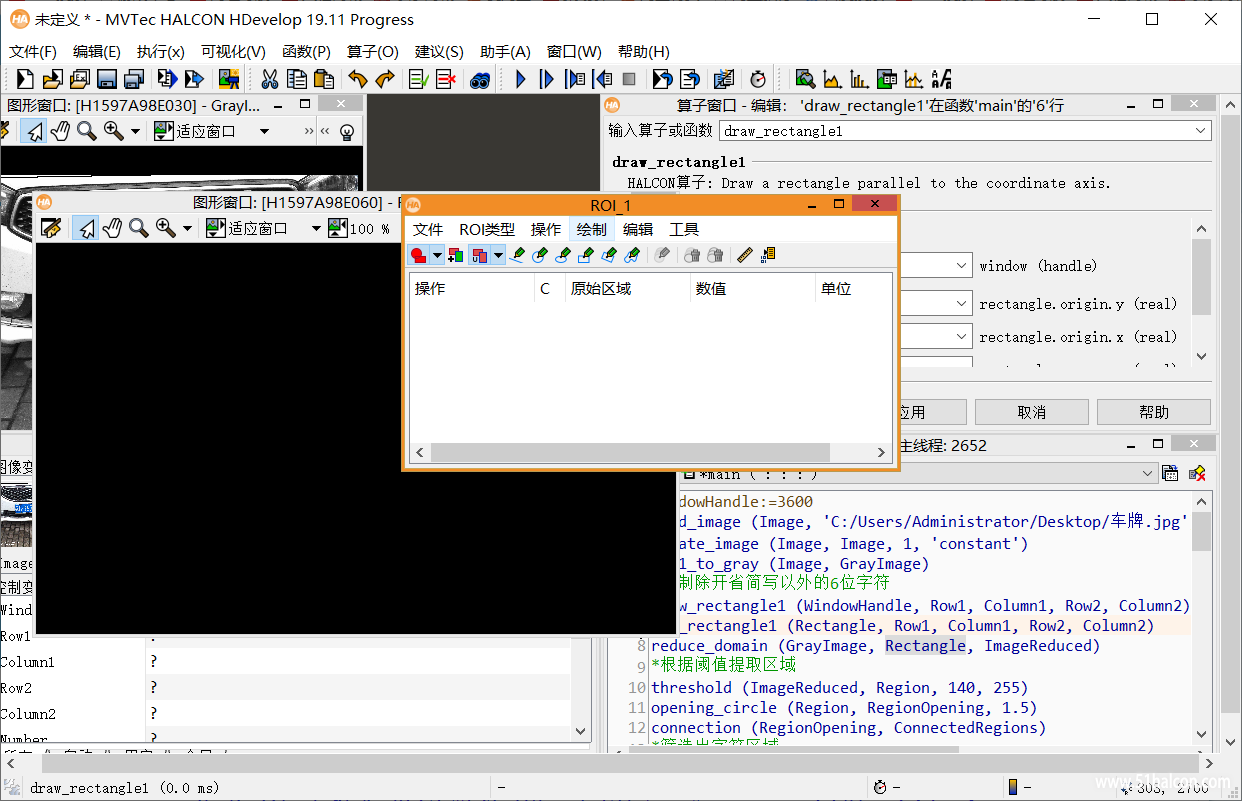Click the insert code icon in ROI toolbar
The height and width of the screenshot is (801, 1242).
pos(768,255)
